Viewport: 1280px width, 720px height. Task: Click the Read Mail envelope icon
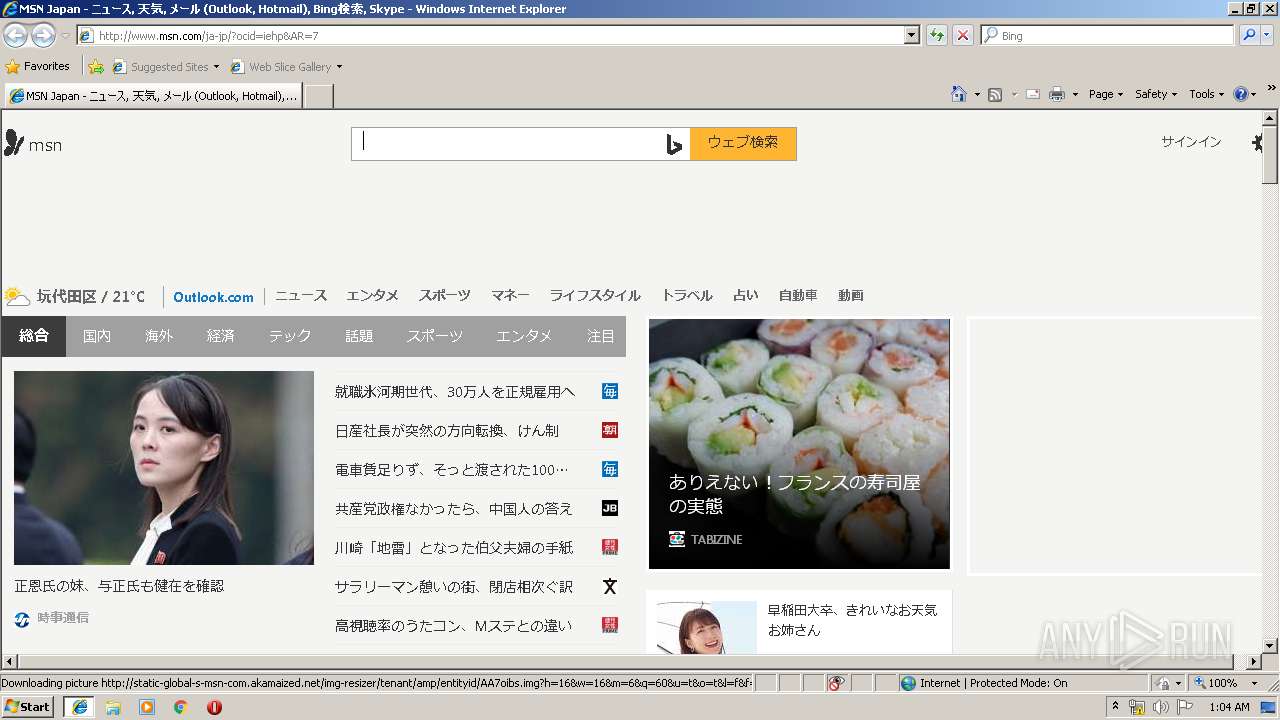(1033, 94)
